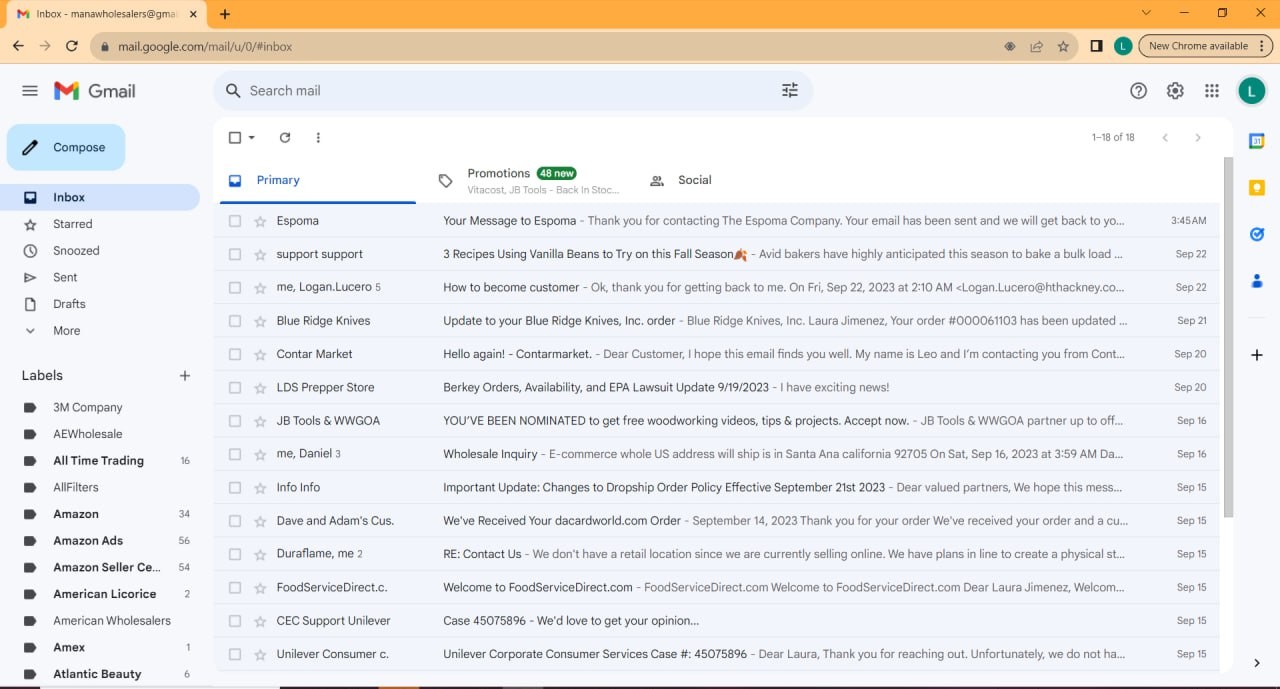The height and width of the screenshot is (689, 1280).
Task: Refresh the inbox
Action: (x=285, y=138)
